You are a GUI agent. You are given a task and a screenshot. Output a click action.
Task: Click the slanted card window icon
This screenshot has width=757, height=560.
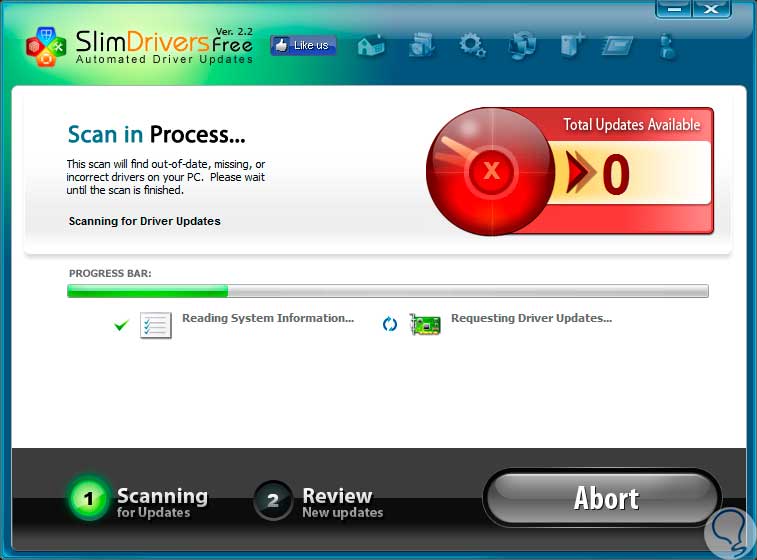617,46
